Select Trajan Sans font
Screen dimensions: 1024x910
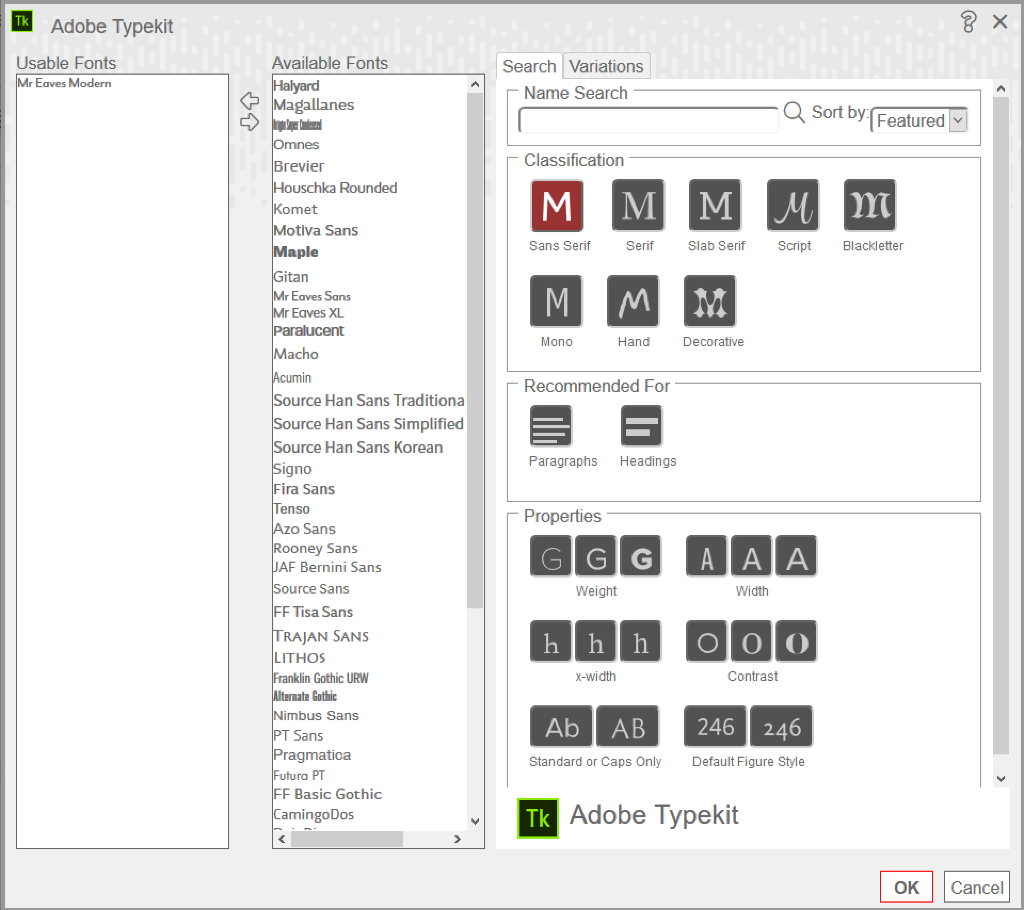(321, 636)
